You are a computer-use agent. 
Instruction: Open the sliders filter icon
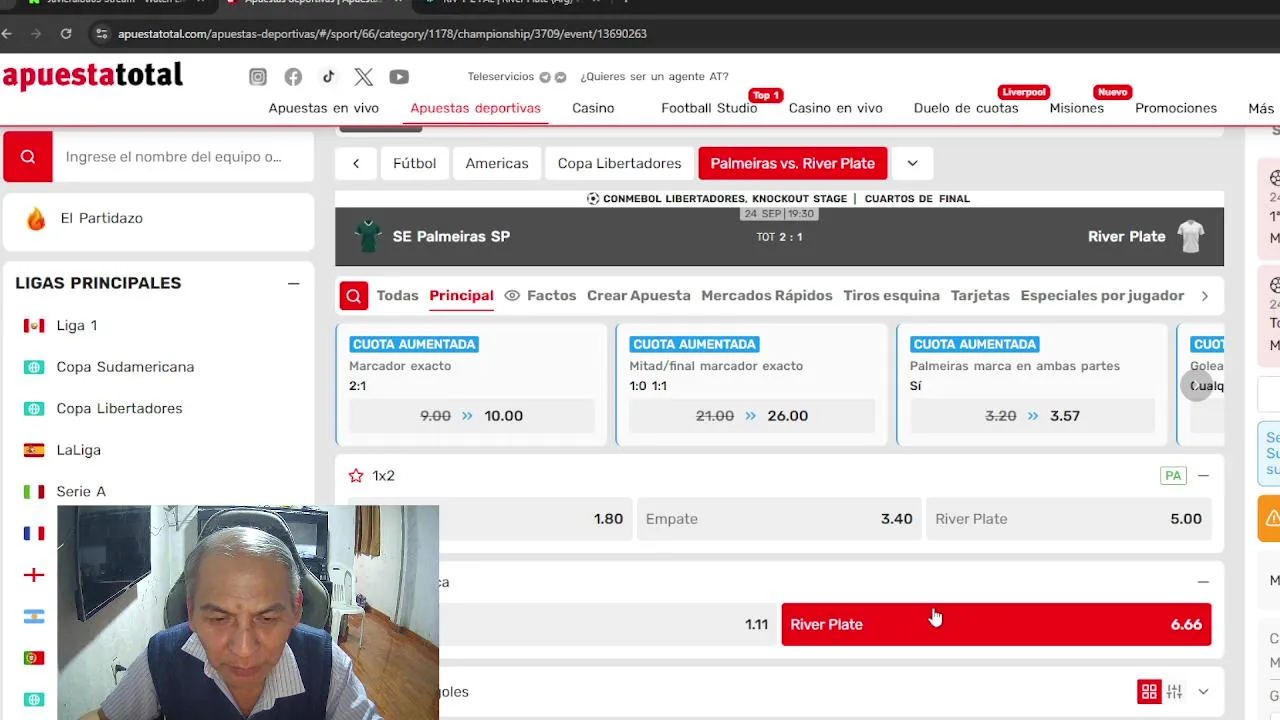tap(1175, 691)
